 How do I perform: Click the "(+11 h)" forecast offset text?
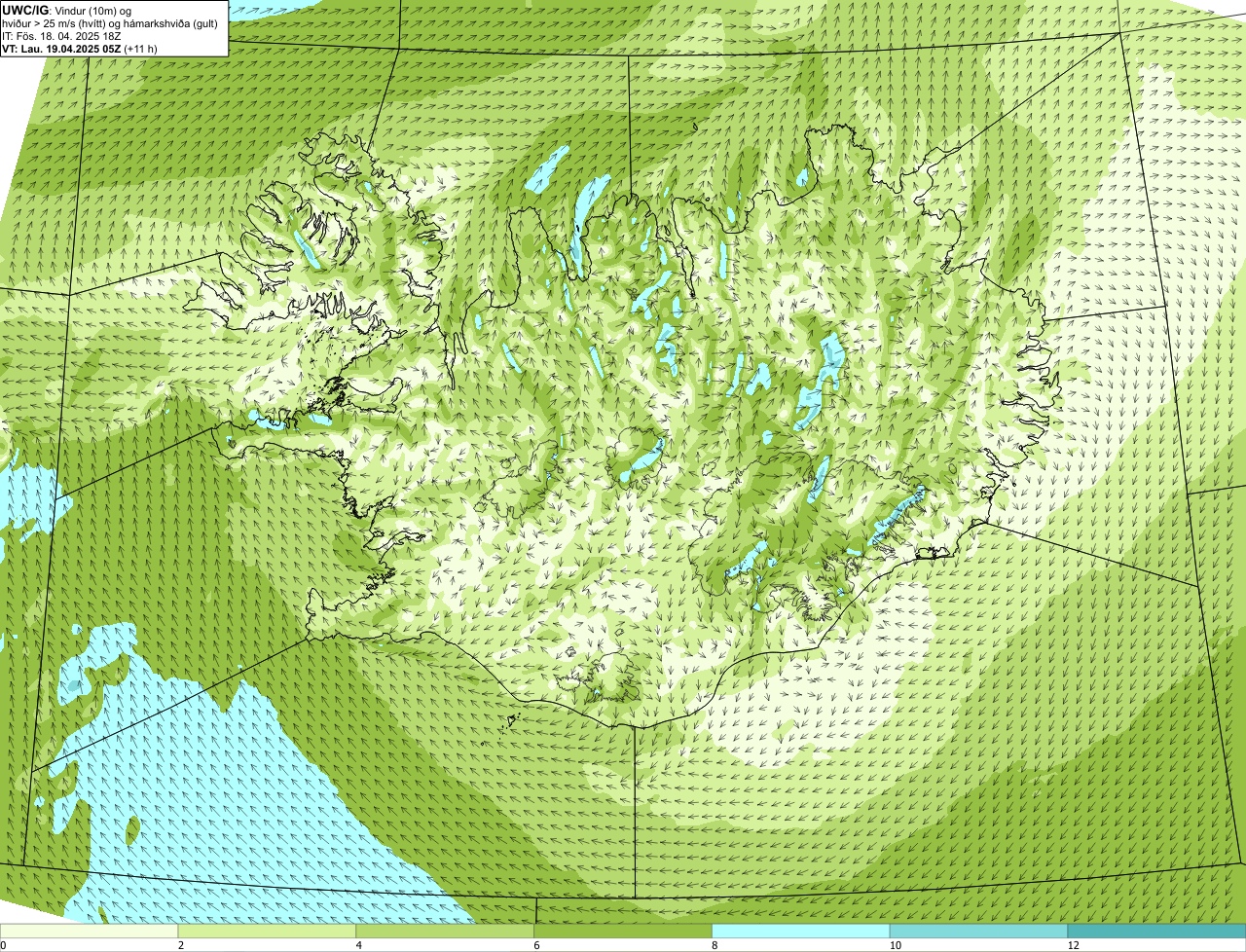tap(141, 49)
